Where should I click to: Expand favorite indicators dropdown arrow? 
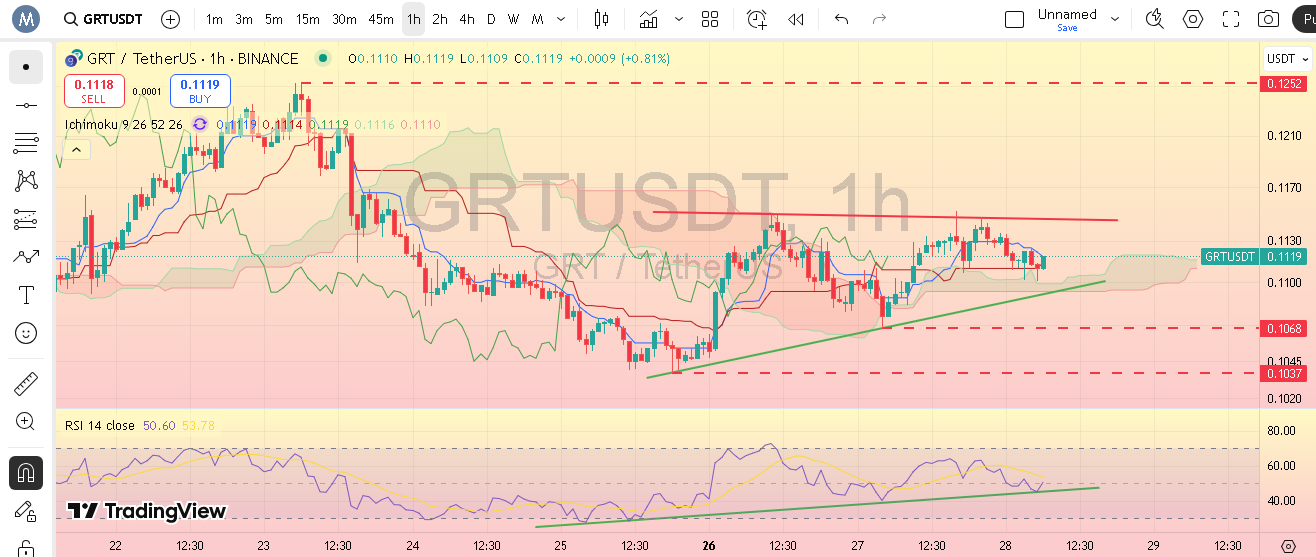click(x=680, y=19)
